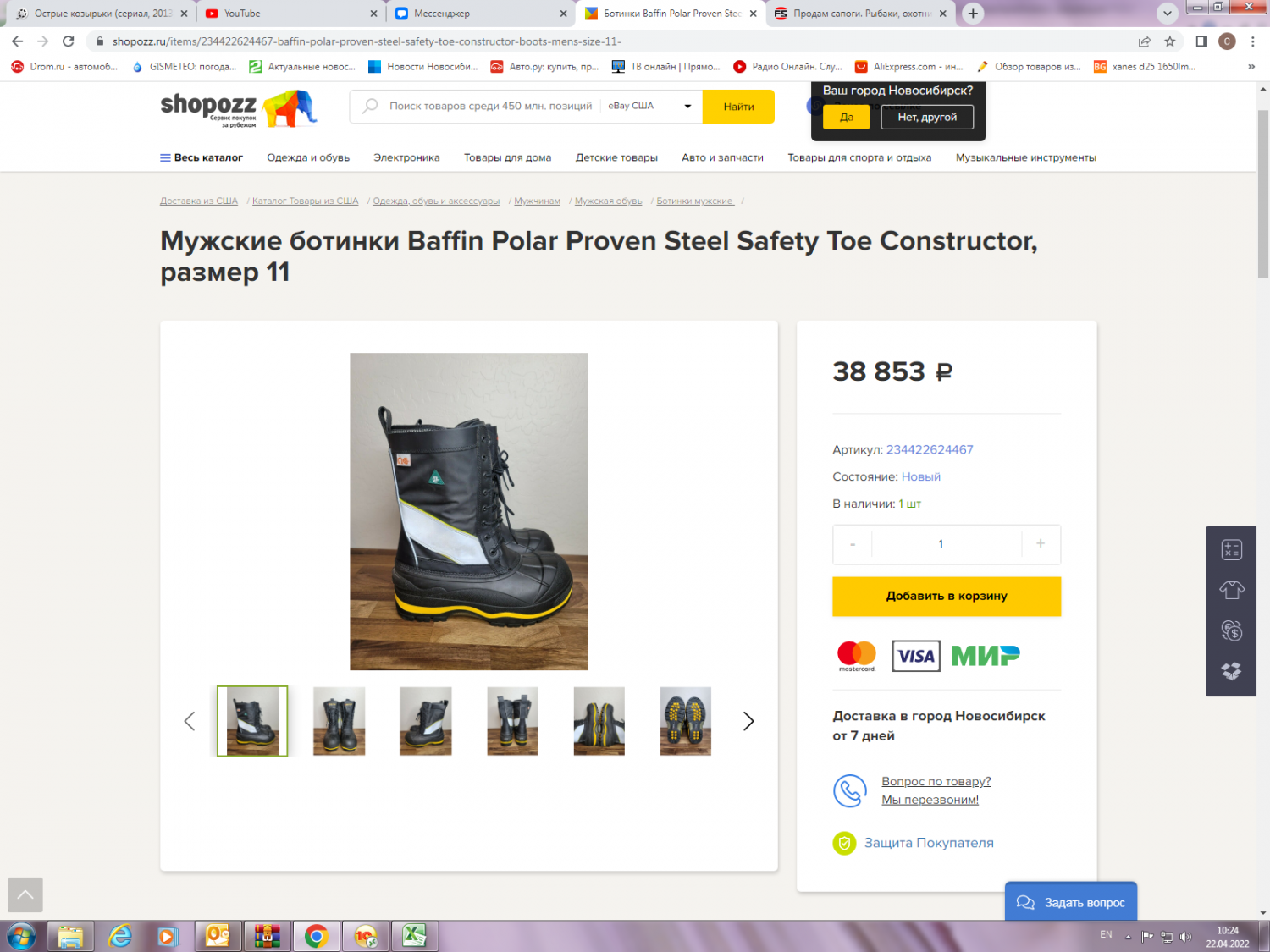Viewport: 1270px width, 952px height.
Task: Click the t-shirt size icon in sidebar
Action: click(x=1231, y=590)
